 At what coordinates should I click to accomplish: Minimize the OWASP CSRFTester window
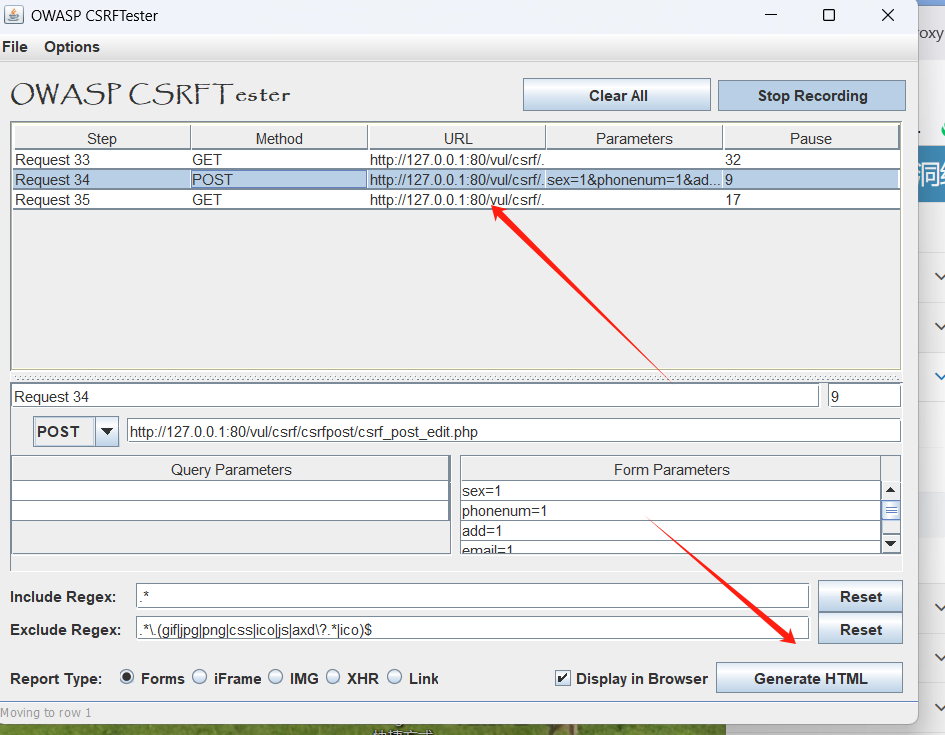tap(771, 14)
